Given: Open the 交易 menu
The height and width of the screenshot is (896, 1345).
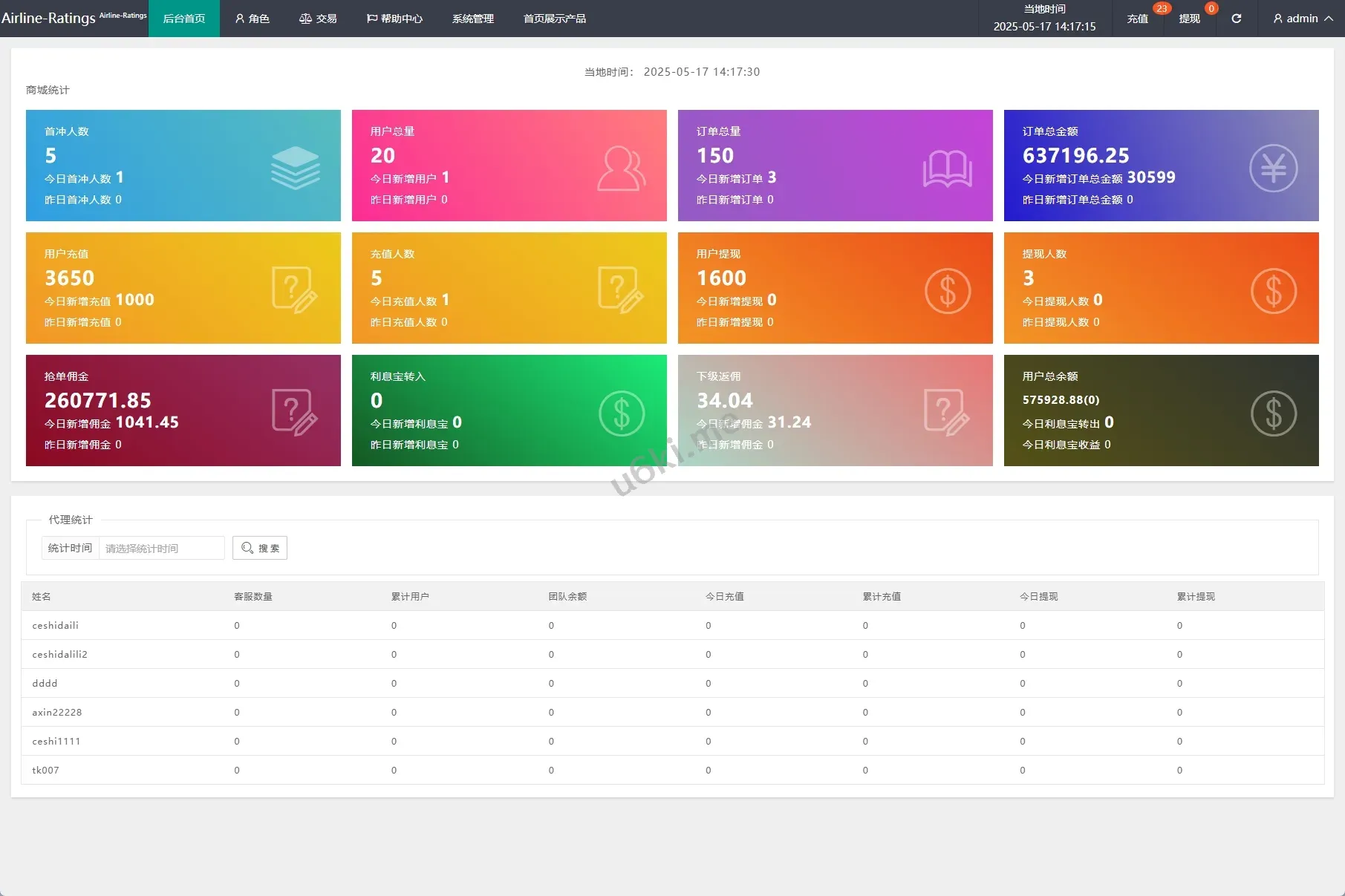Looking at the screenshot, I should (318, 19).
